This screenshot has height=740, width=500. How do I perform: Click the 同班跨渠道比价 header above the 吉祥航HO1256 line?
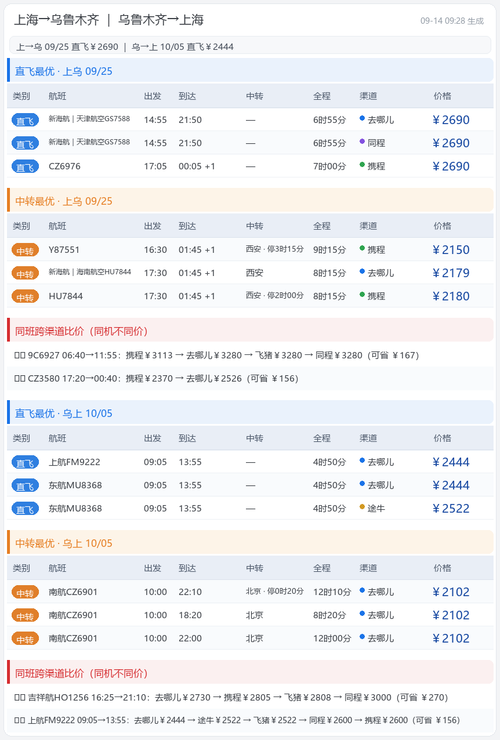250,673
